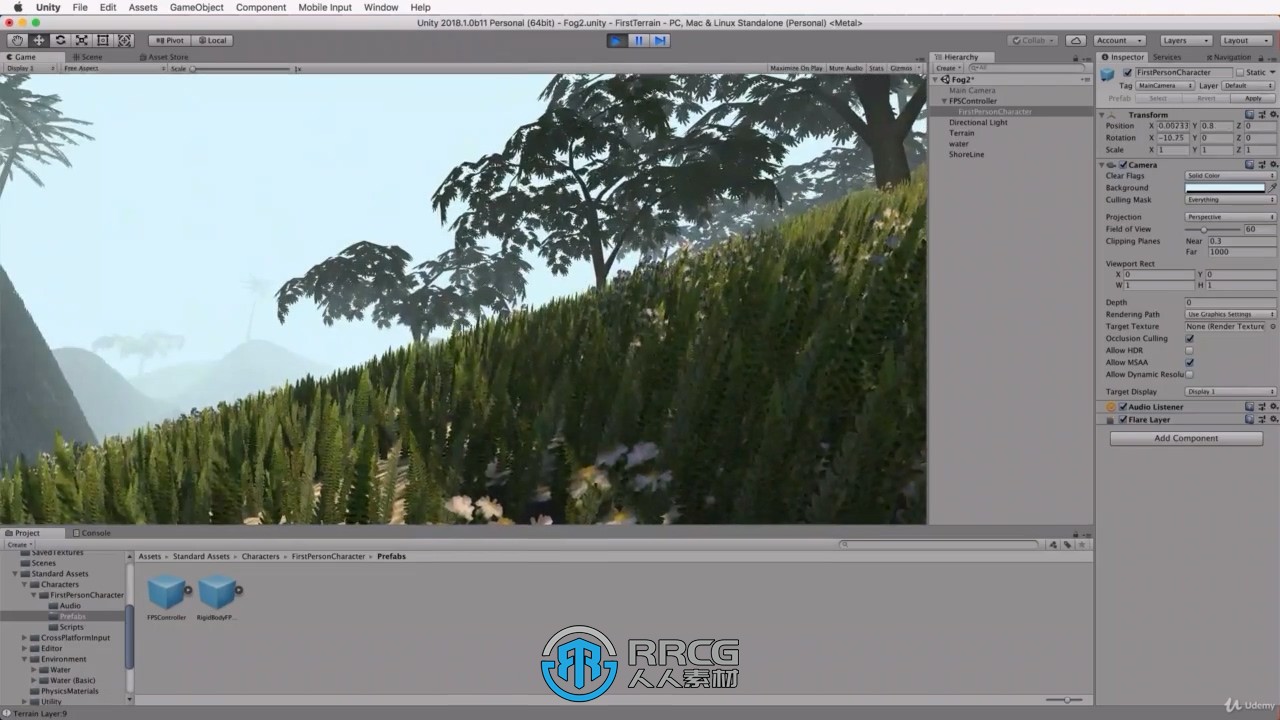This screenshot has width=1280, height=720.
Task: Select the combined Transform tool
Action: [125, 40]
